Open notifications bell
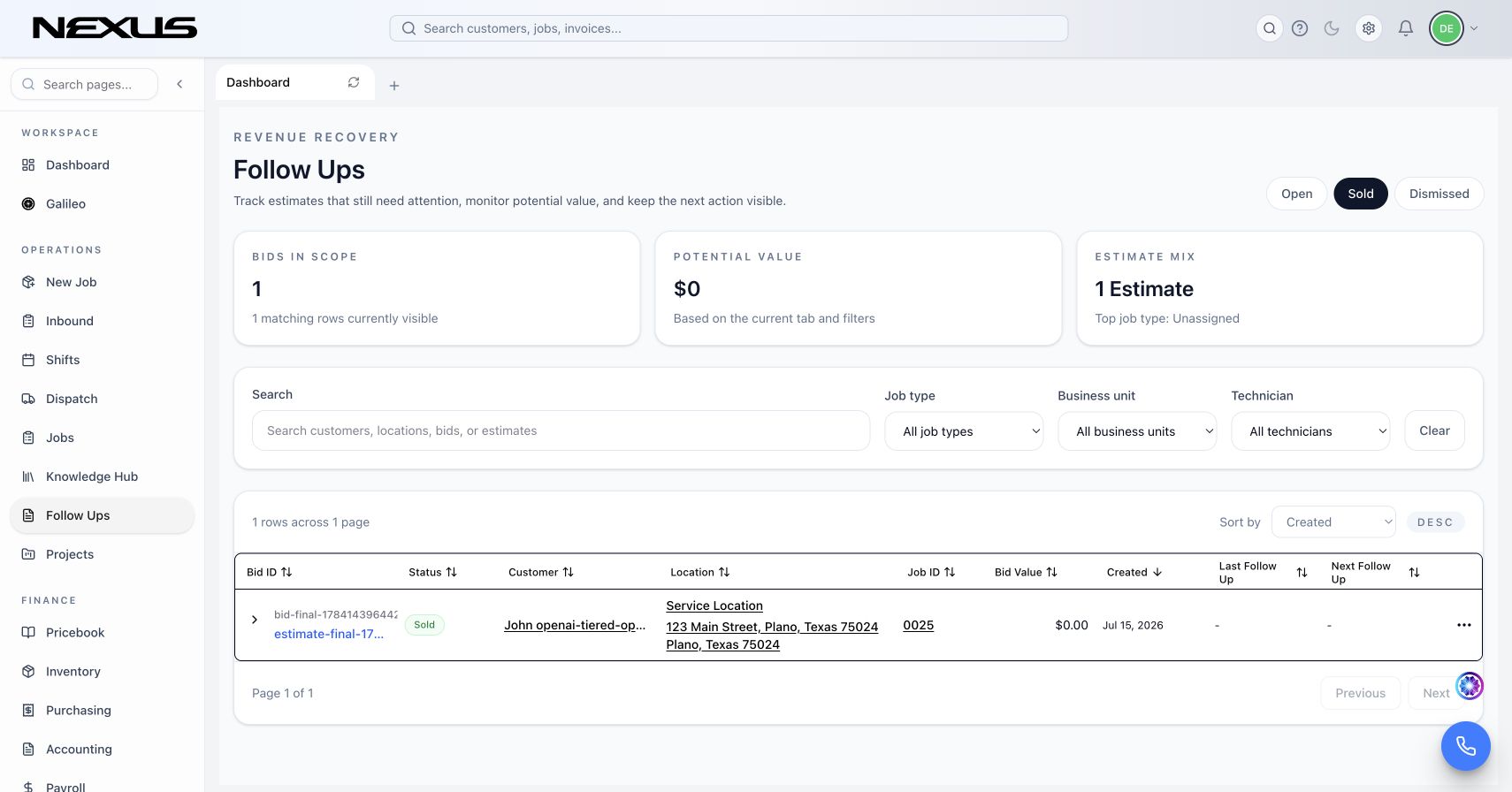1512x792 pixels. pos(1406,28)
